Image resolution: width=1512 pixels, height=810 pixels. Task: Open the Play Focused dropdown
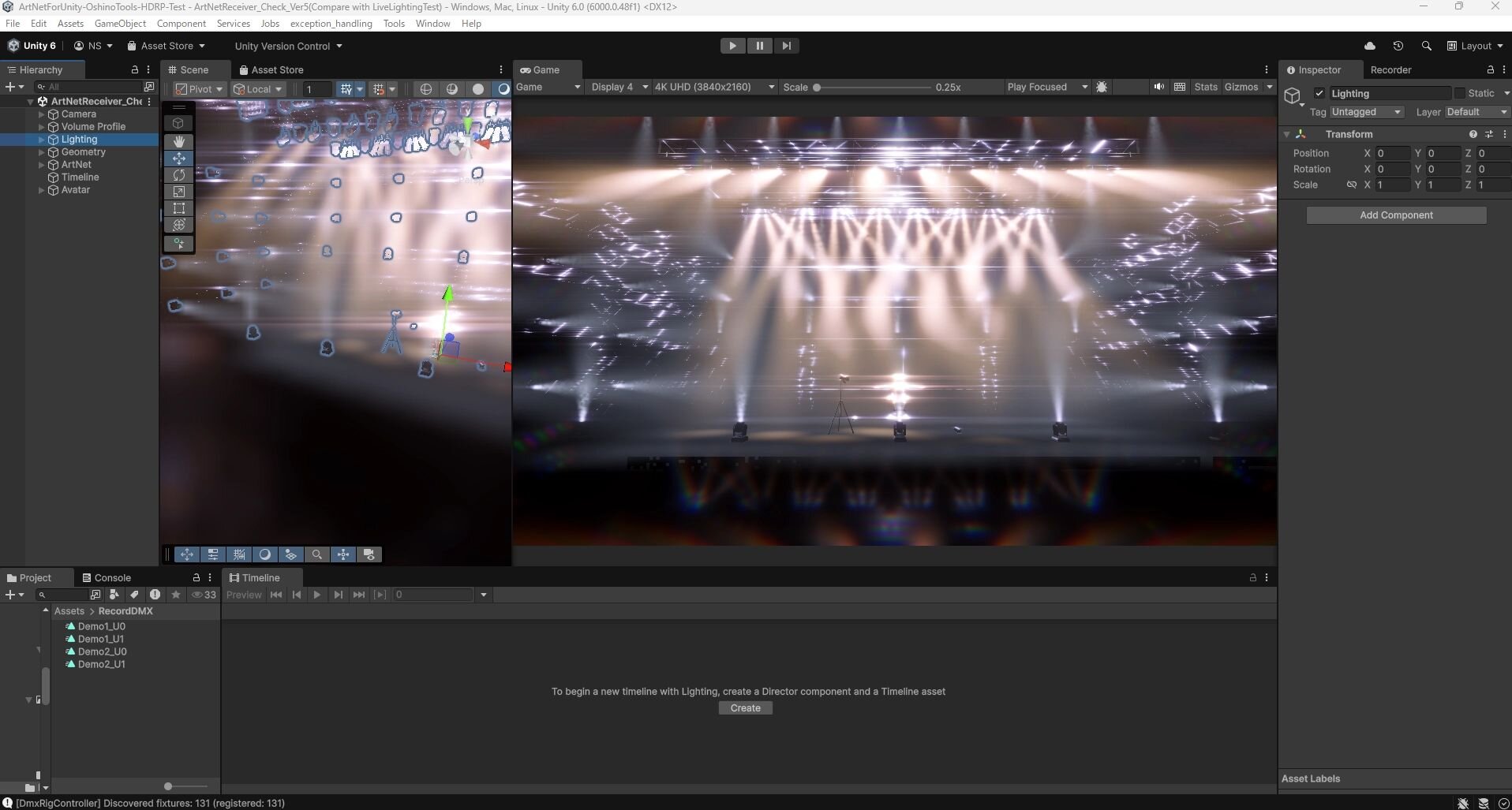pos(1046,87)
